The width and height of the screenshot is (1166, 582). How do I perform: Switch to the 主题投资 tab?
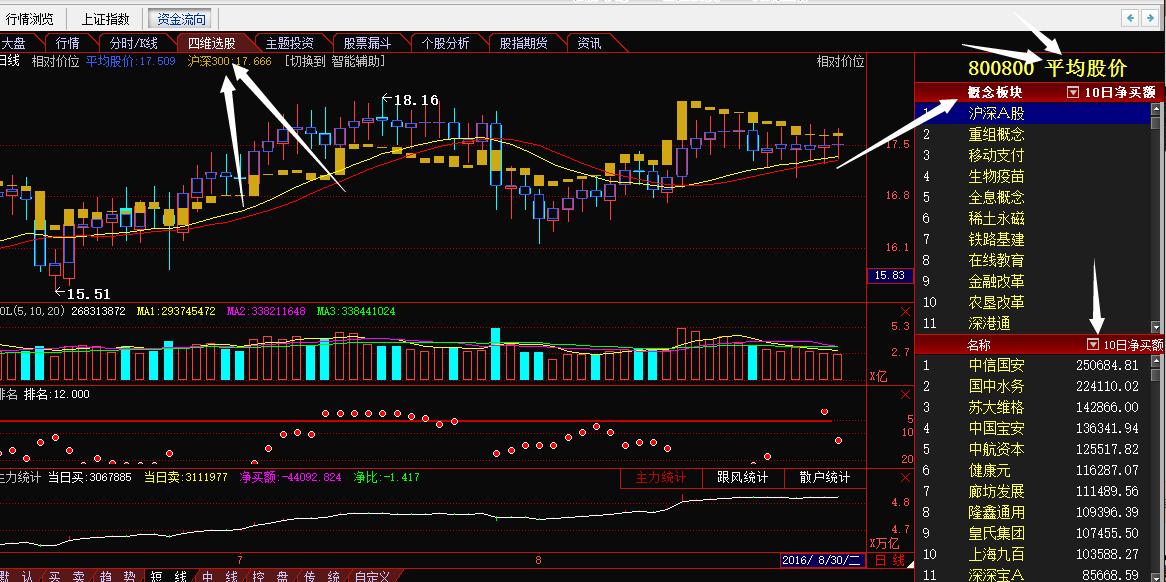pos(289,43)
